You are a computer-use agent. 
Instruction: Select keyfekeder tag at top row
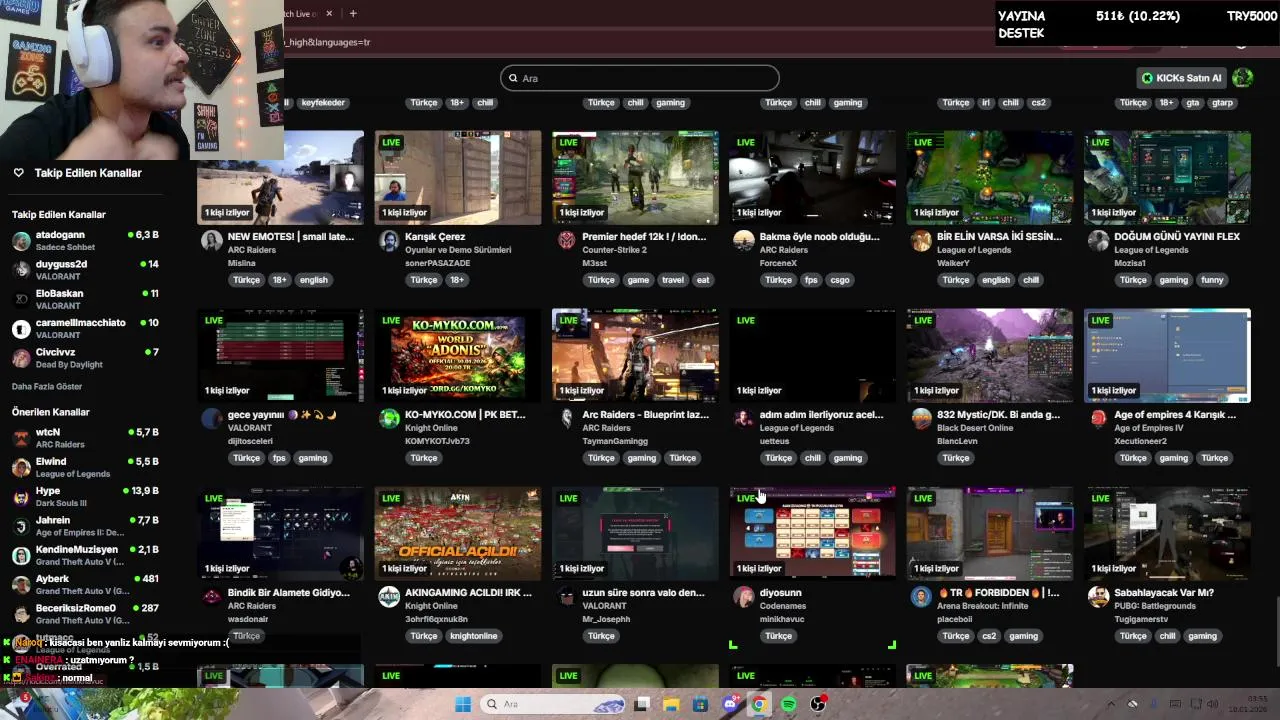pos(323,102)
